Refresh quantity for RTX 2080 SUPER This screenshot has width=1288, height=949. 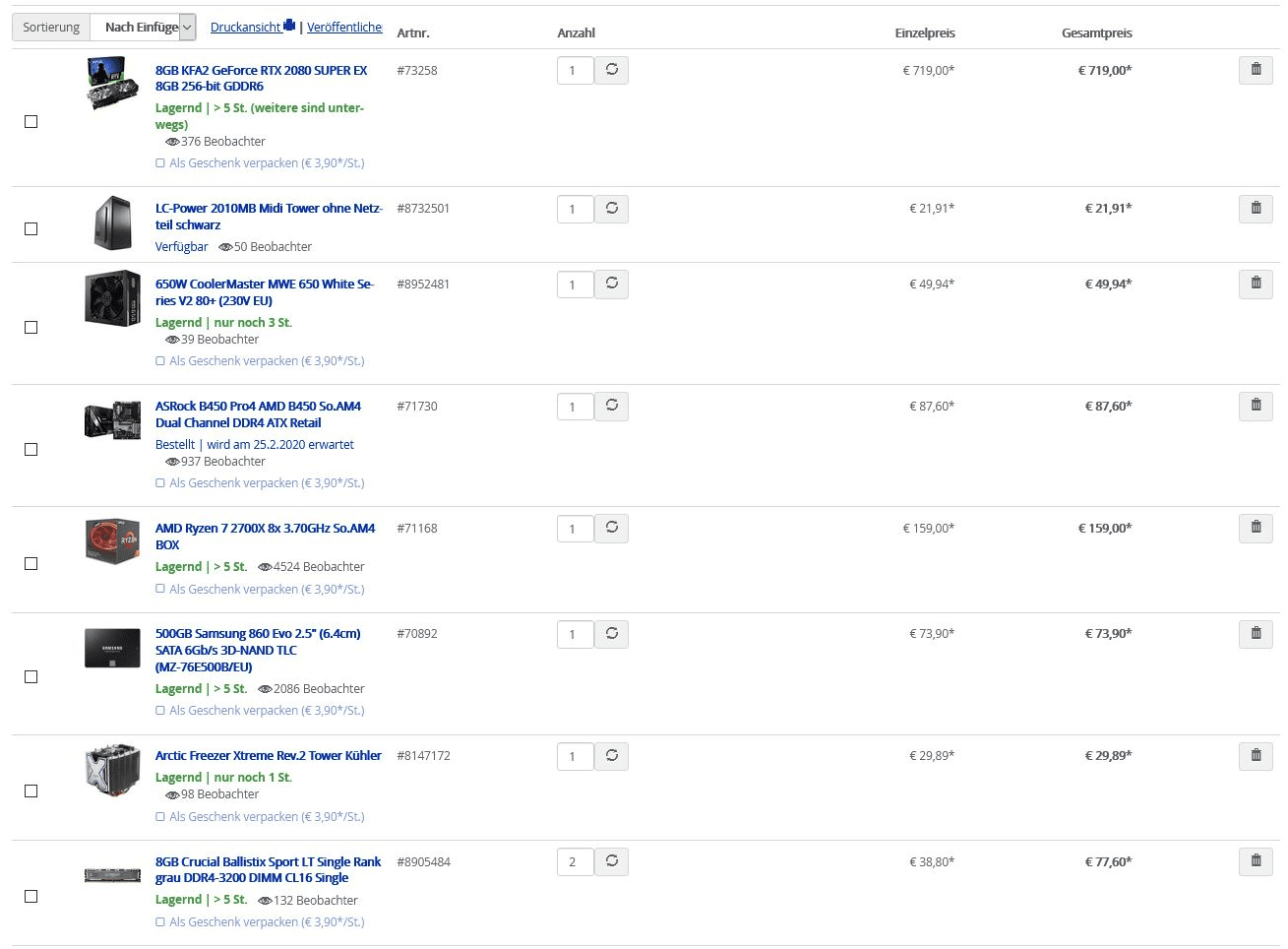(611, 70)
